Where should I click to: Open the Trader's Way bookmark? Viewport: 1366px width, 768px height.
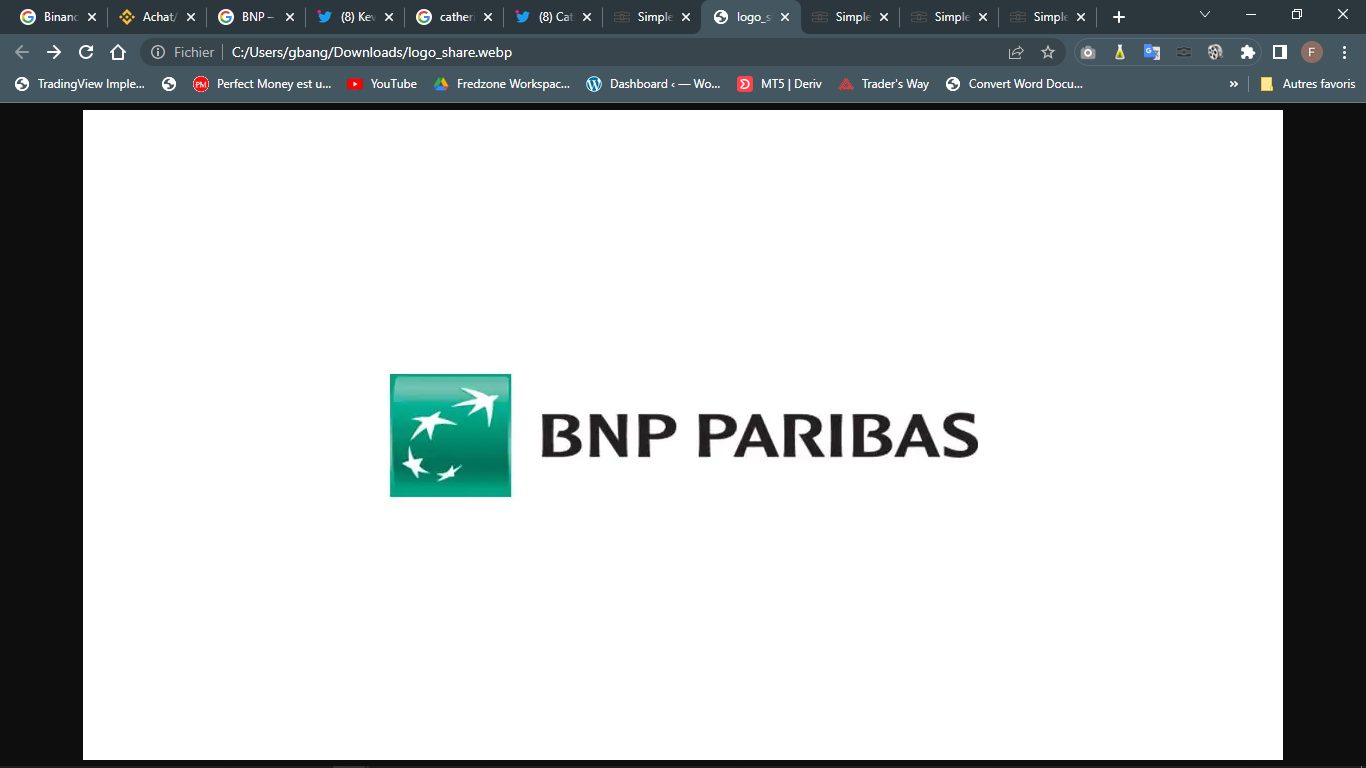click(884, 84)
